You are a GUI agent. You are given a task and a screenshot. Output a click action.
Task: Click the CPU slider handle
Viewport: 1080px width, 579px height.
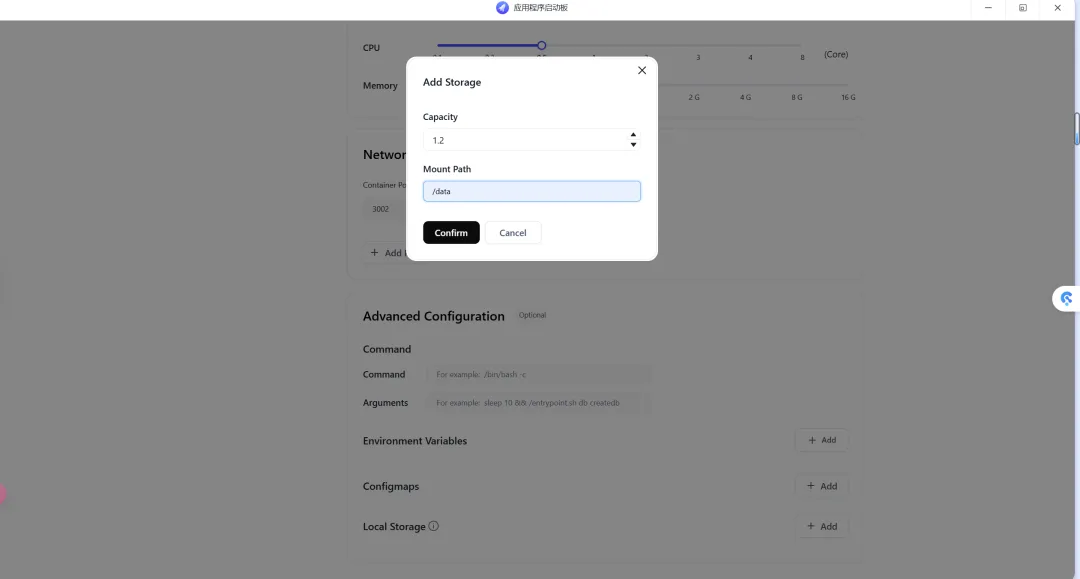tap(541, 45)
